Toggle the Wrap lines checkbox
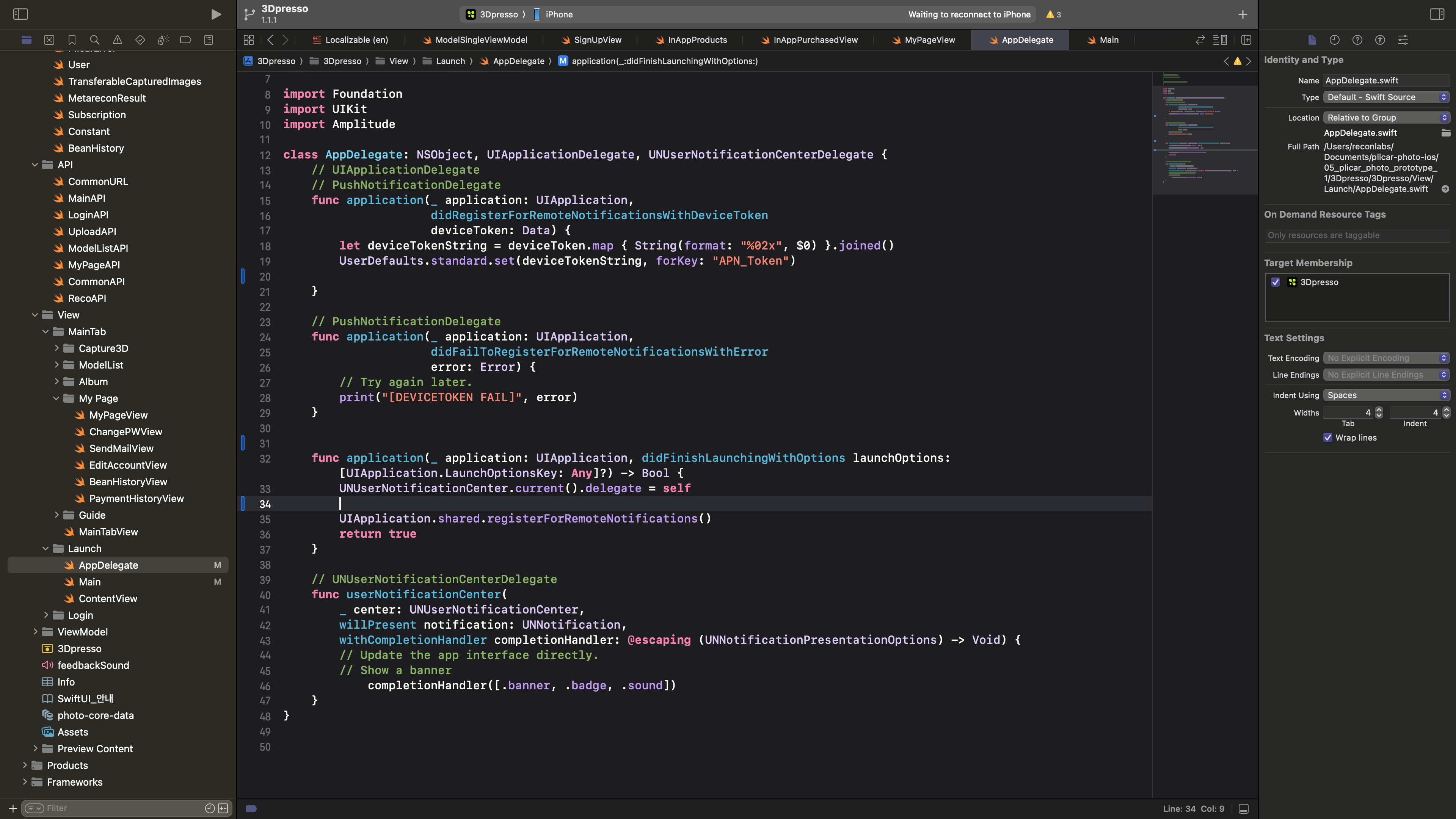Image resolution: width=1456 pixels, height=819 pixels. 1328,438
